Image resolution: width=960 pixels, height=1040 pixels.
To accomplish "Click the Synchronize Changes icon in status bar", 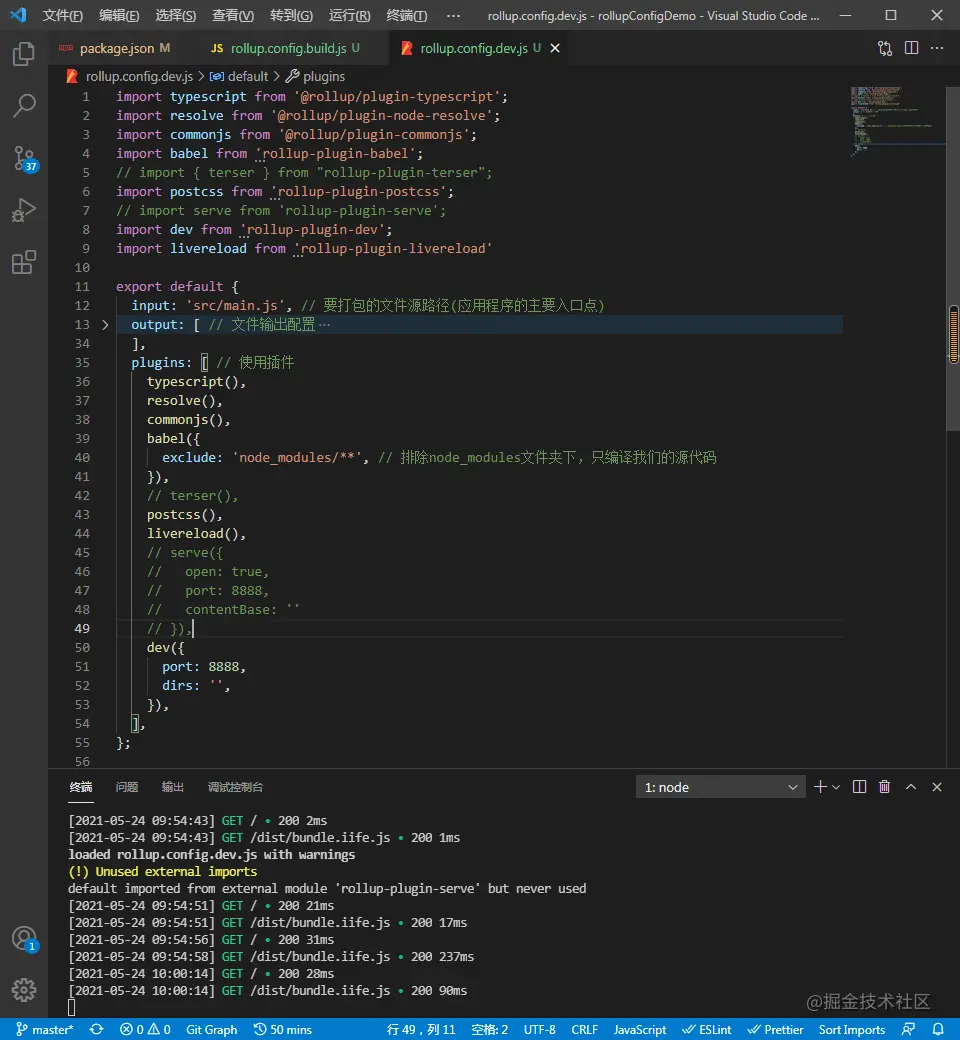I will [x=97, y=1029].
